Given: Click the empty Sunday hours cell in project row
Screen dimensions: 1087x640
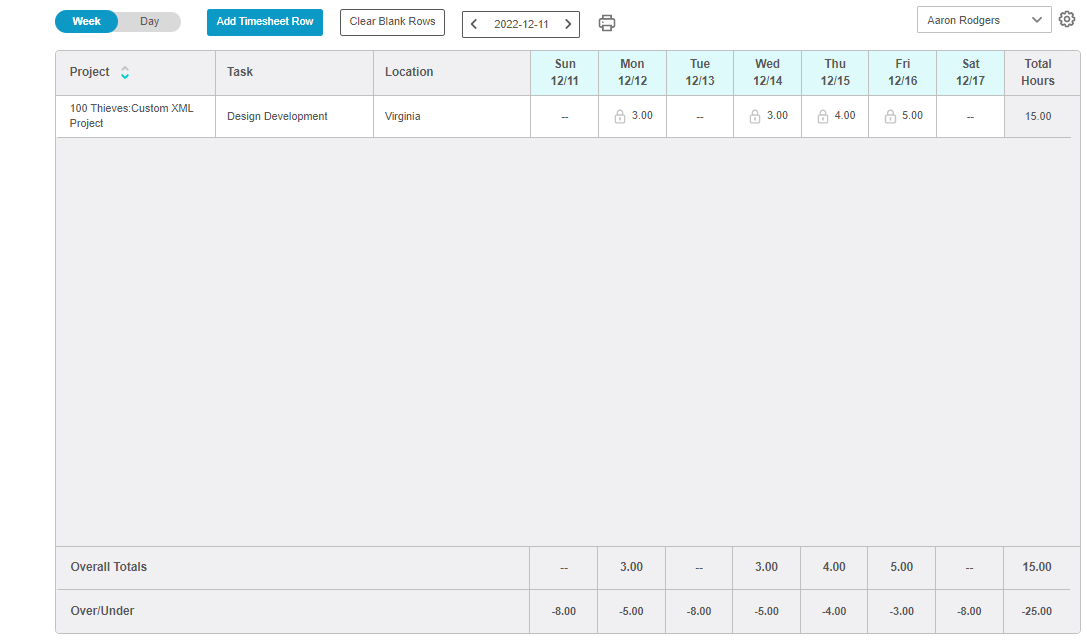Looking at the screenshot, I should pyautogui.click(x=564, y=116).
